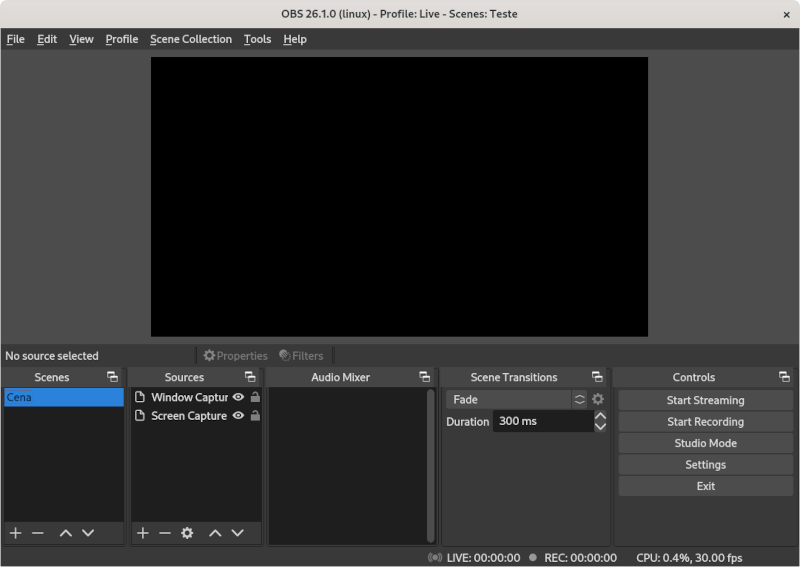Pop out the Controls dock

point(784,377)
